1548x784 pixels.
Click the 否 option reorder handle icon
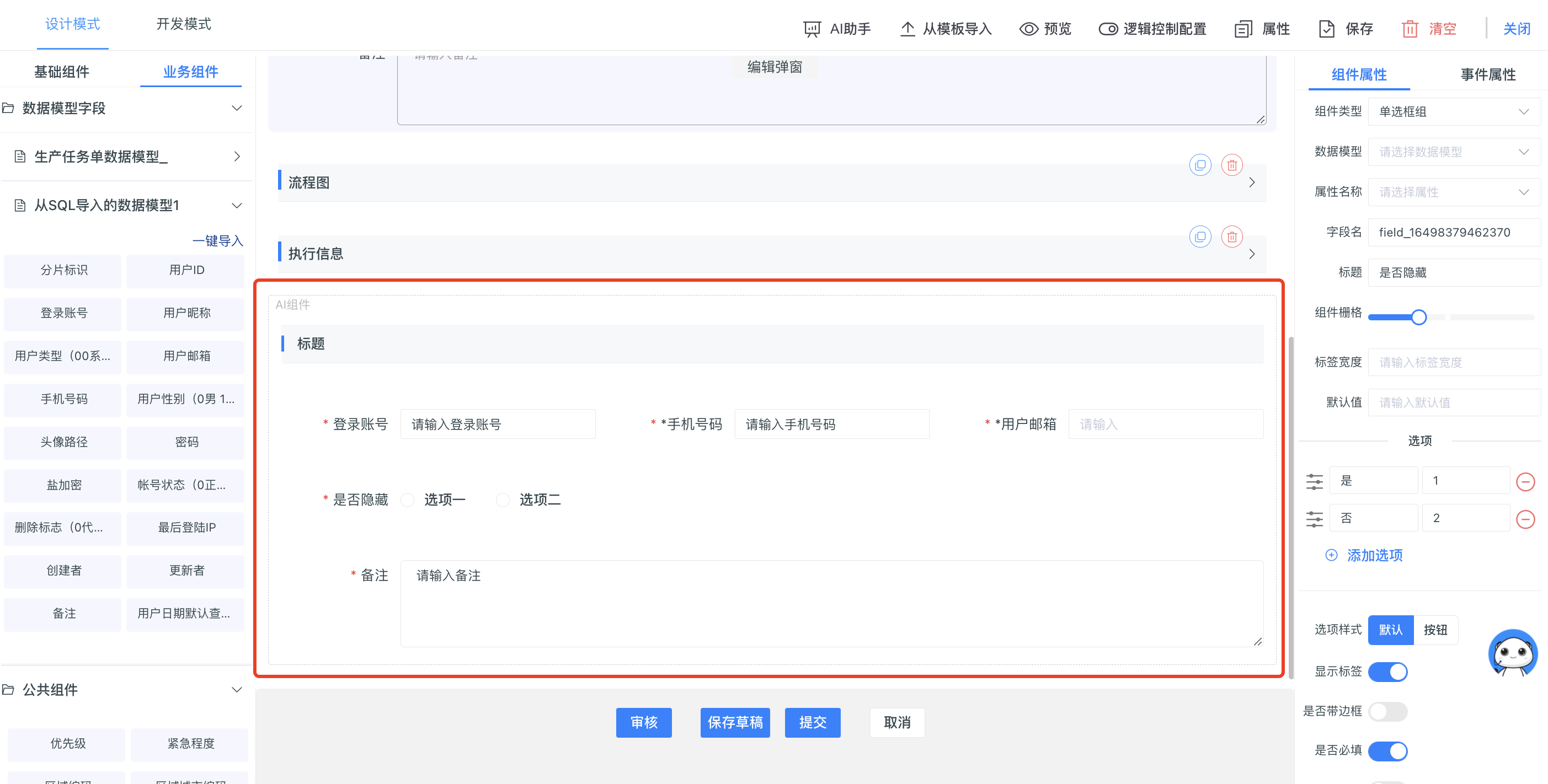[1314, 518]
